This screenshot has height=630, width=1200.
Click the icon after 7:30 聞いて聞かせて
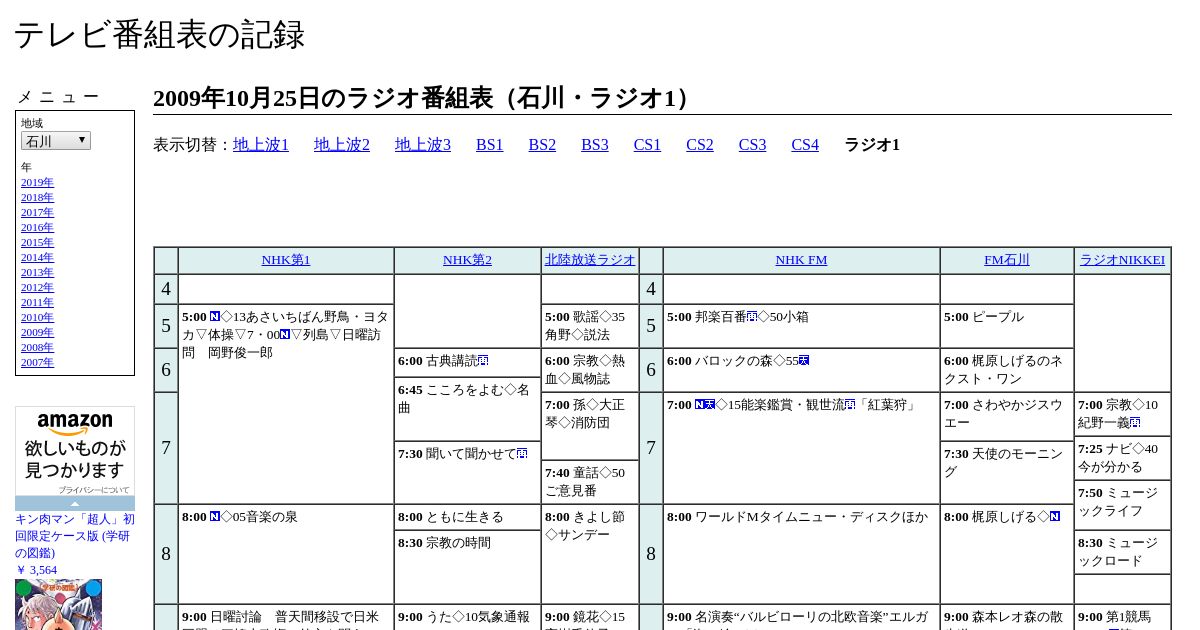522,454
